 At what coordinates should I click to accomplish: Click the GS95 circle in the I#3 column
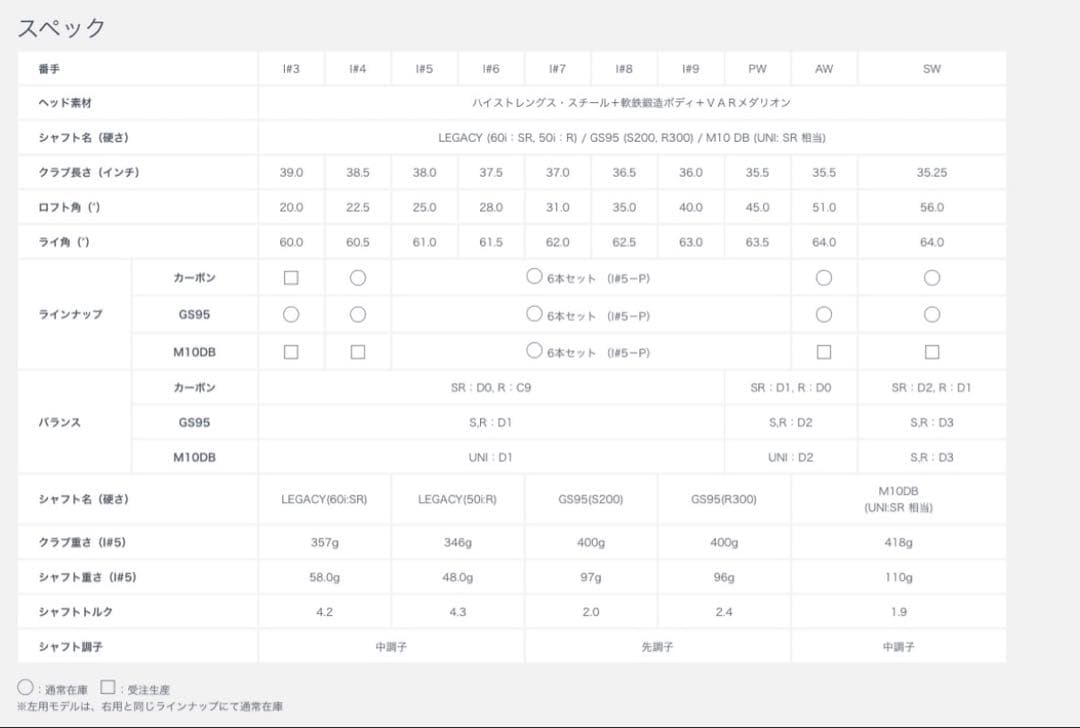point(291,314)
